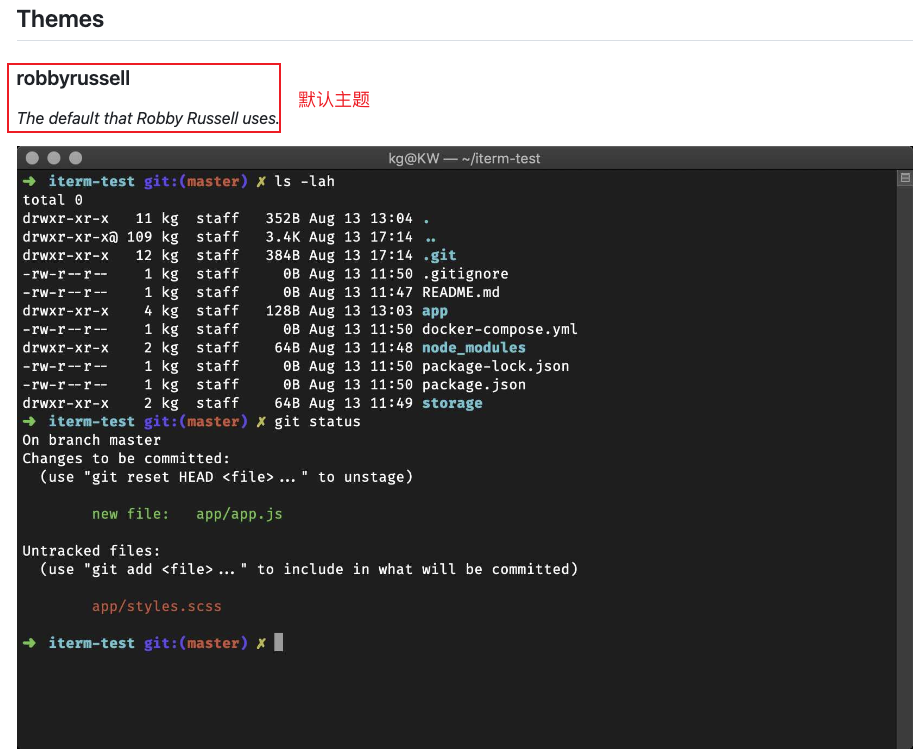Select node_modules directory name
The width and height of the screenshot is (924, 754).
474,348
